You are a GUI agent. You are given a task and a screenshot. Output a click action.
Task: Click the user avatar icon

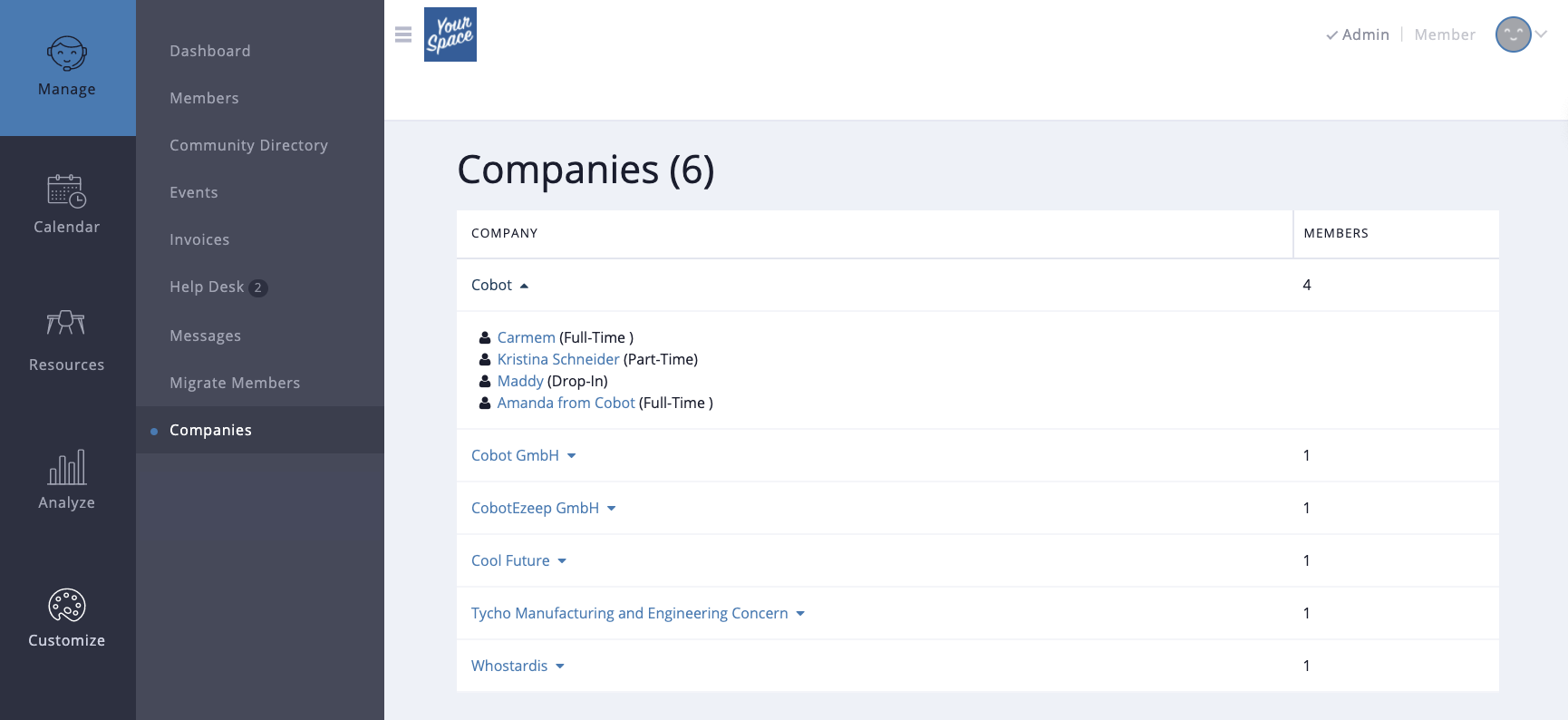pos(1513,34)
